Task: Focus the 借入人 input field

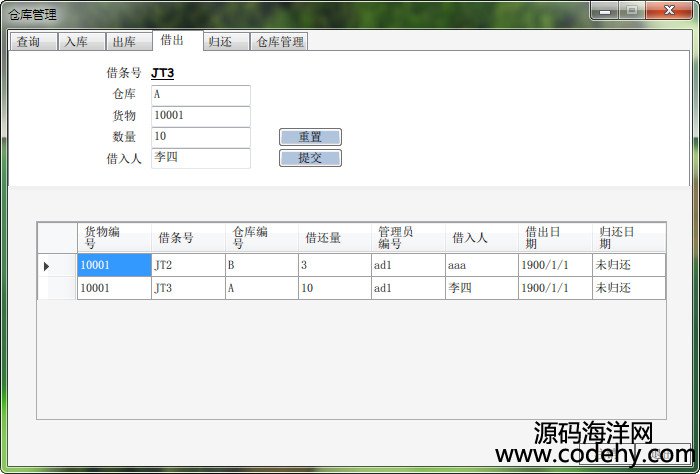Action: coord(201,158)
